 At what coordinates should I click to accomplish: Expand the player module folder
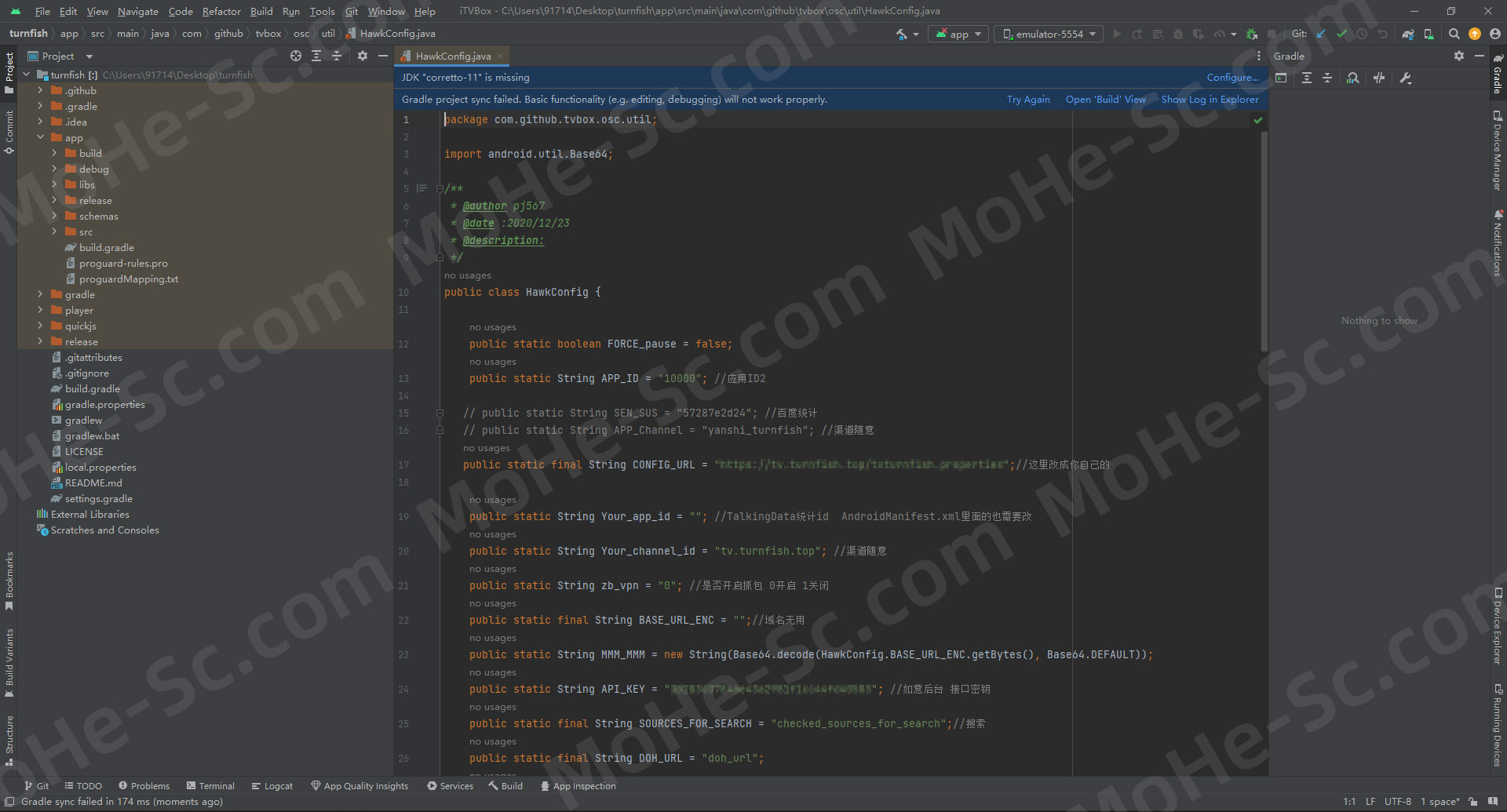click(41, 310)
